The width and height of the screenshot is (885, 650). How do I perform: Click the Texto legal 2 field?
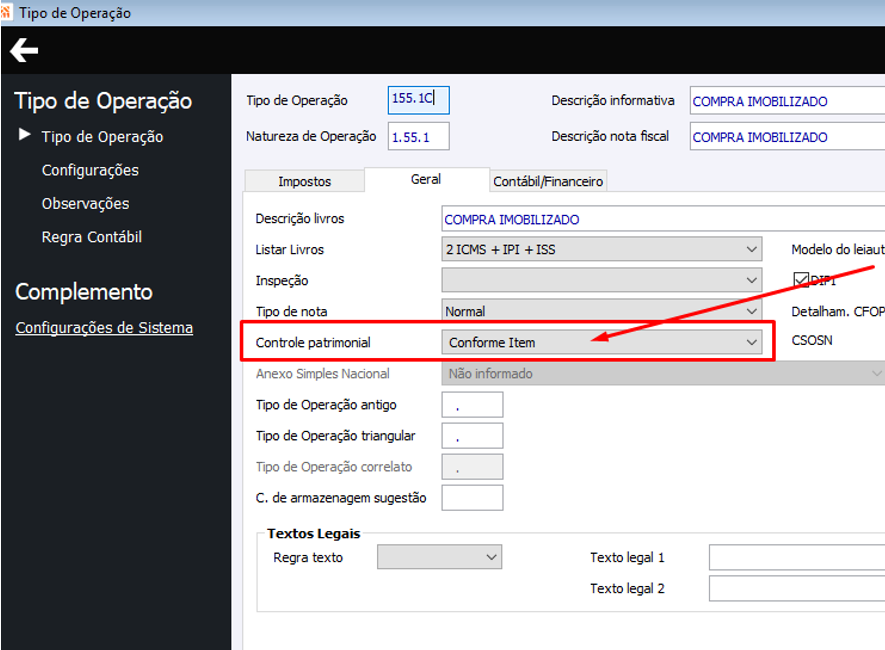(797, 588)
